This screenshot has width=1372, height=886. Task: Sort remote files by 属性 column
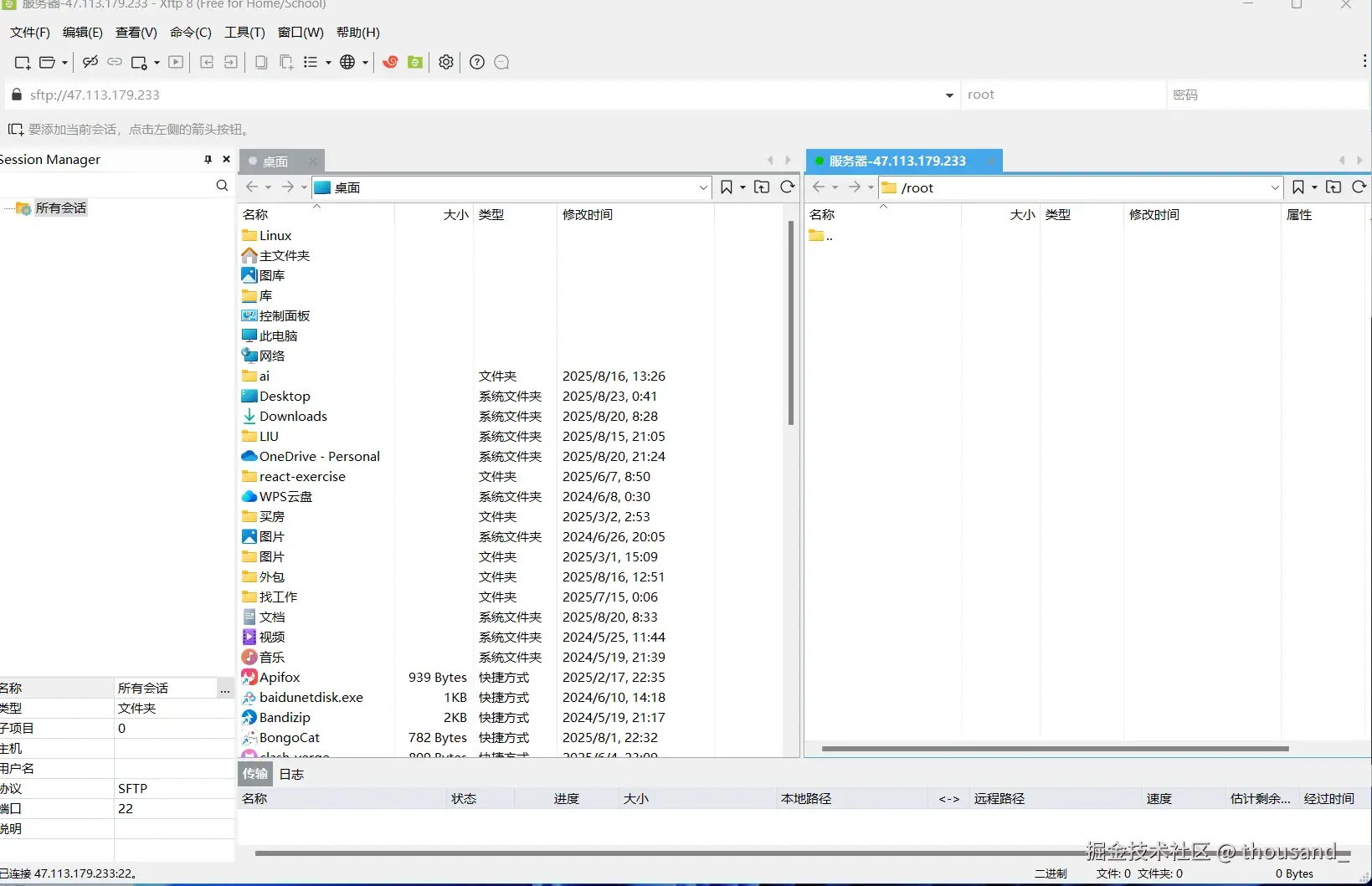[1323, 215]
